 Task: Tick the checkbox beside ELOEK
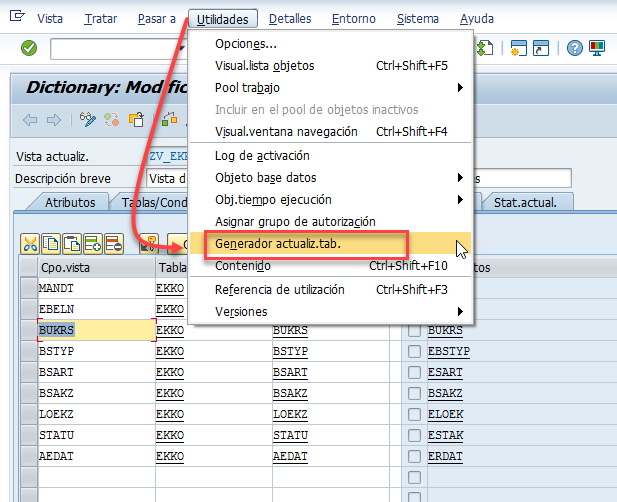pyautogui.click(x=414, y=414)
